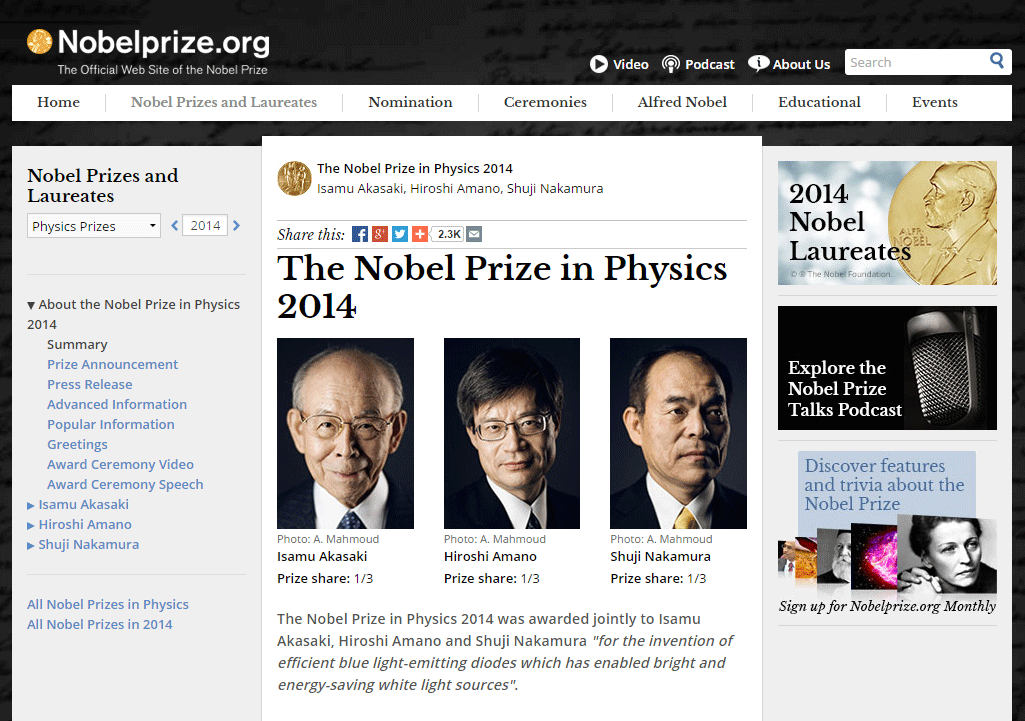The height and width of the screenshot is (721, 1025).
Task: Click the Nobelprize.org medal logo icon
Action: click(39, 42)
